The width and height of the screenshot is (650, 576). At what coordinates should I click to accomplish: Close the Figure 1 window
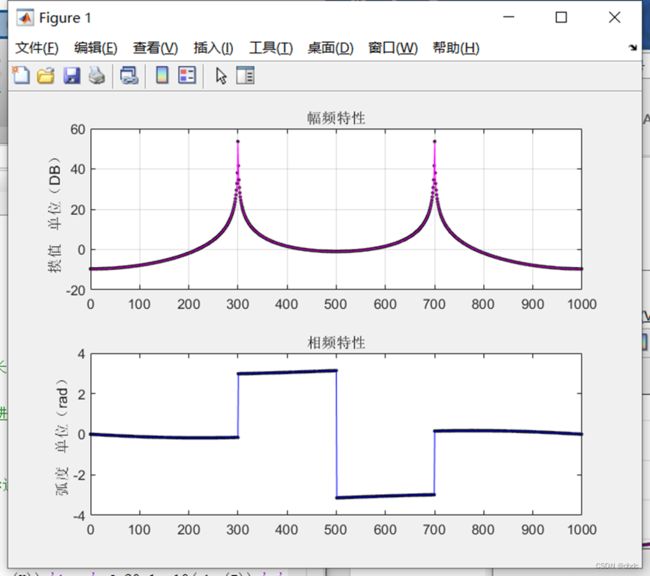click(x=614, y=17)
